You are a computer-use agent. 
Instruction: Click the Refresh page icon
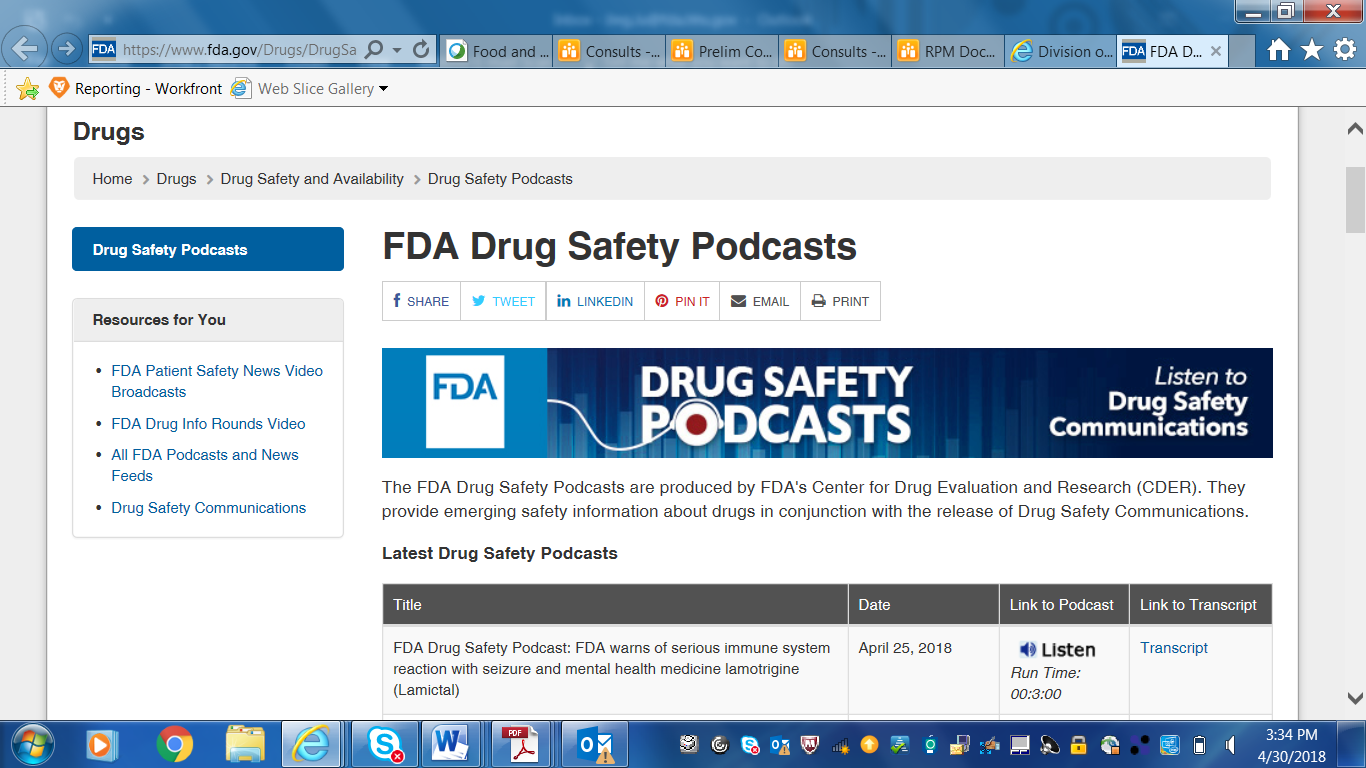click(421, 50)
